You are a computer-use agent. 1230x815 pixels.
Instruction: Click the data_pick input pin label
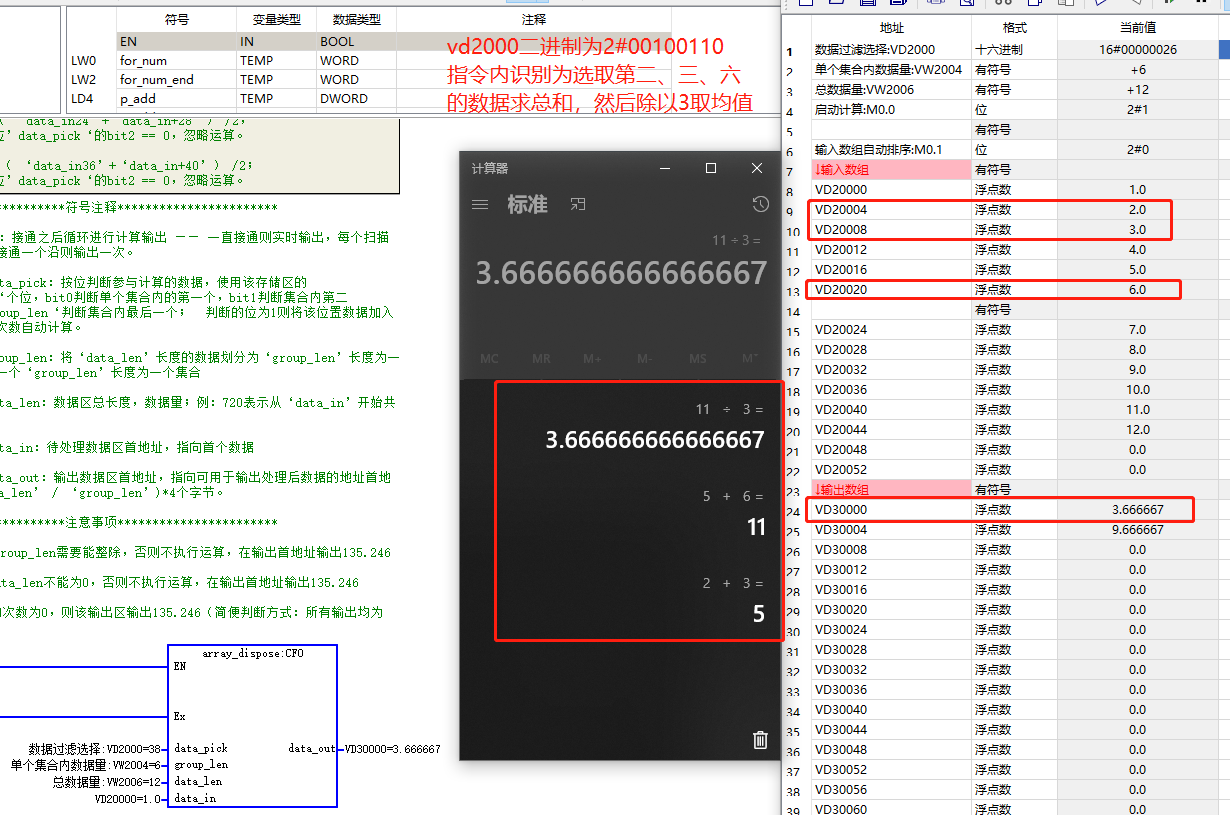(200, 748)
